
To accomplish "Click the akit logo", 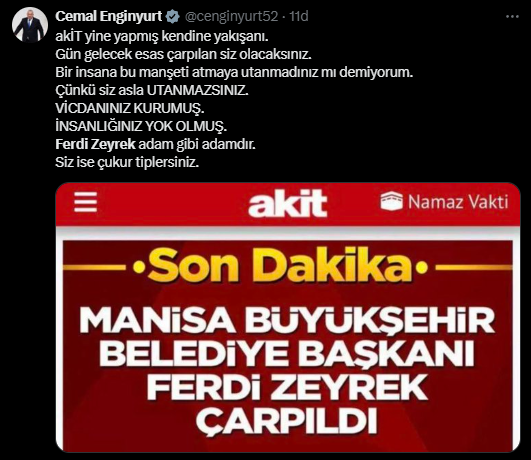I will coord(288,203).
